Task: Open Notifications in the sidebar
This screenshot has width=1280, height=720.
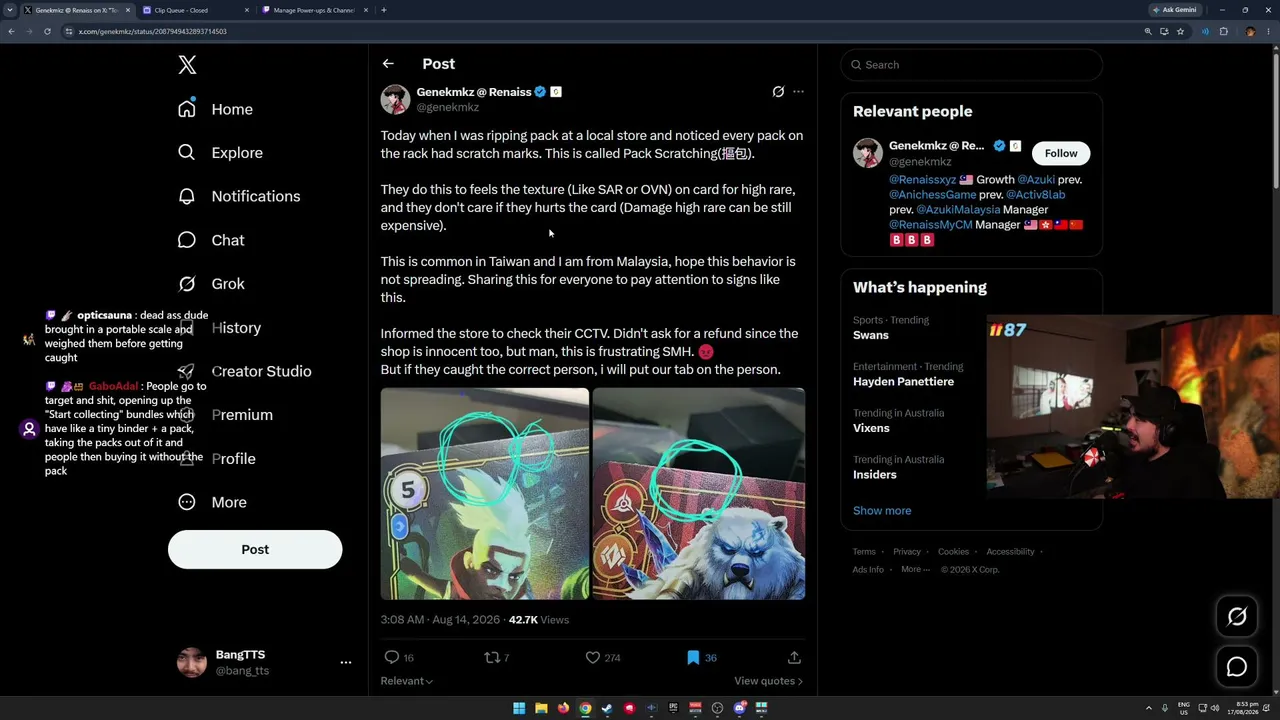Action: 239,196
